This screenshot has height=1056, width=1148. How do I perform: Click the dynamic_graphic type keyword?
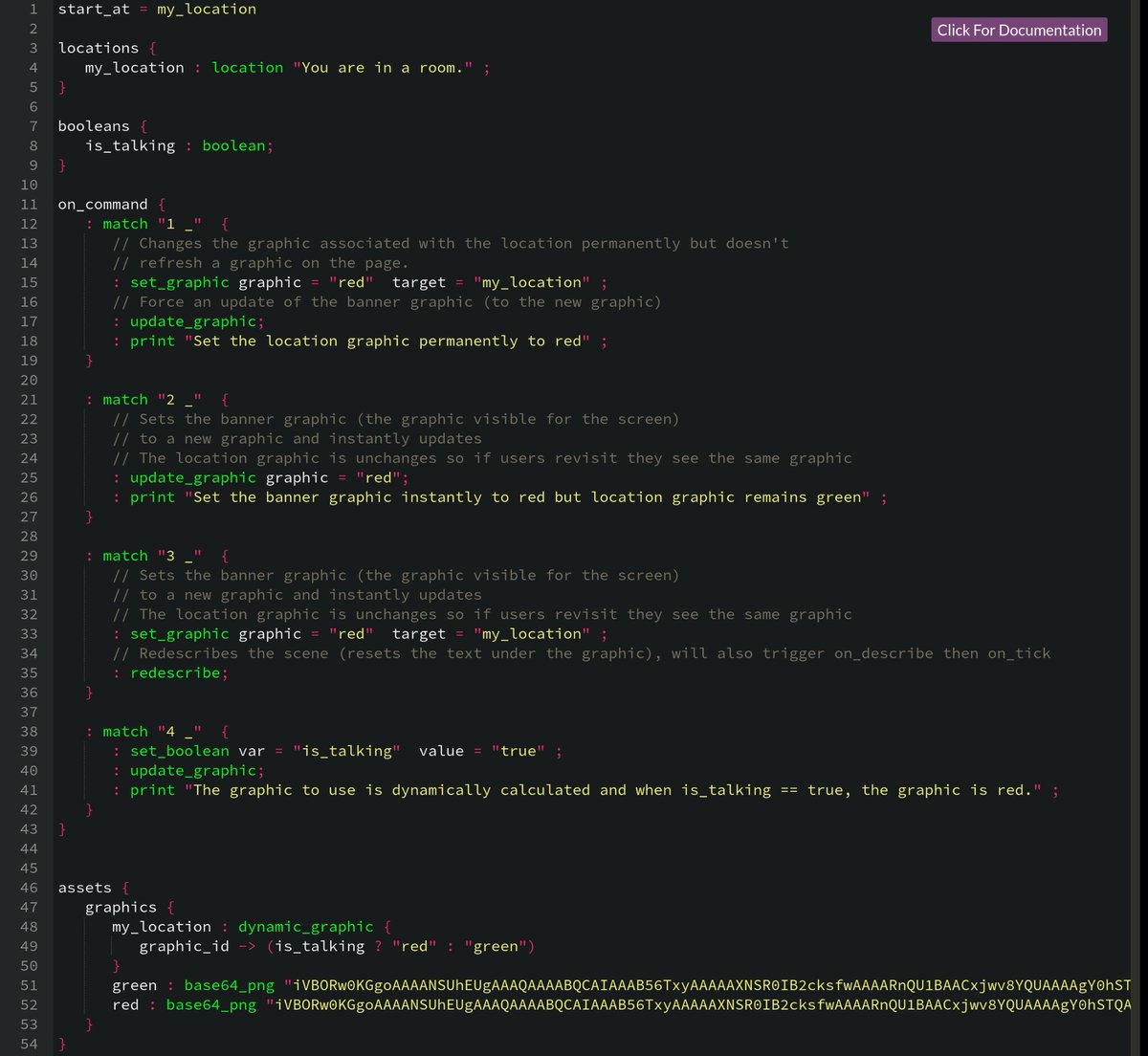point(306,927)
